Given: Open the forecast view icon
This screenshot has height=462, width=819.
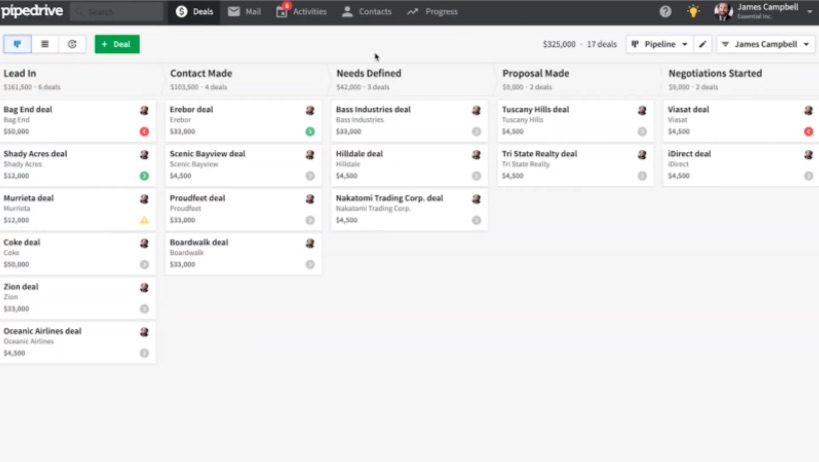Looking at the screenshot, I should [x=72, y=44].
